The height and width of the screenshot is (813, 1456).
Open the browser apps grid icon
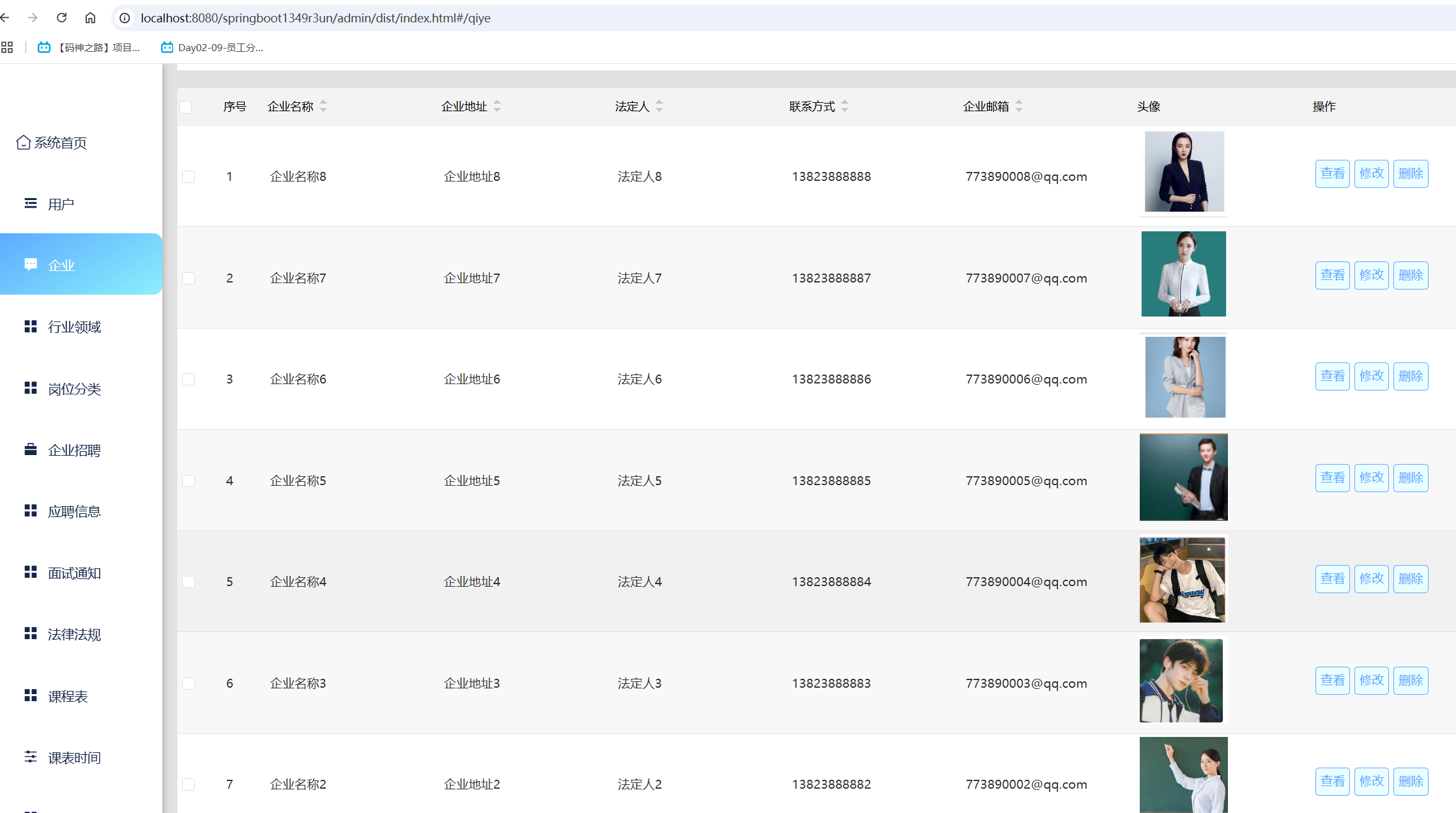(x=7, y=47)
